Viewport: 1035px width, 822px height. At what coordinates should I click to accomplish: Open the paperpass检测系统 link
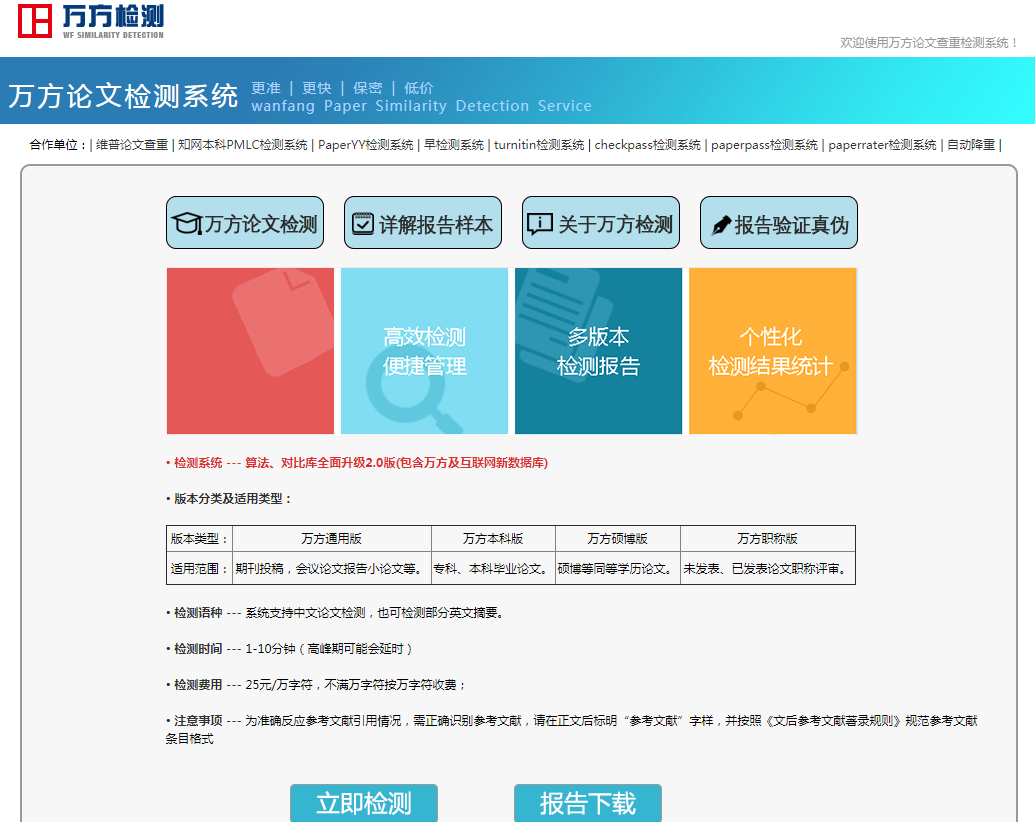tap(764, 145)
